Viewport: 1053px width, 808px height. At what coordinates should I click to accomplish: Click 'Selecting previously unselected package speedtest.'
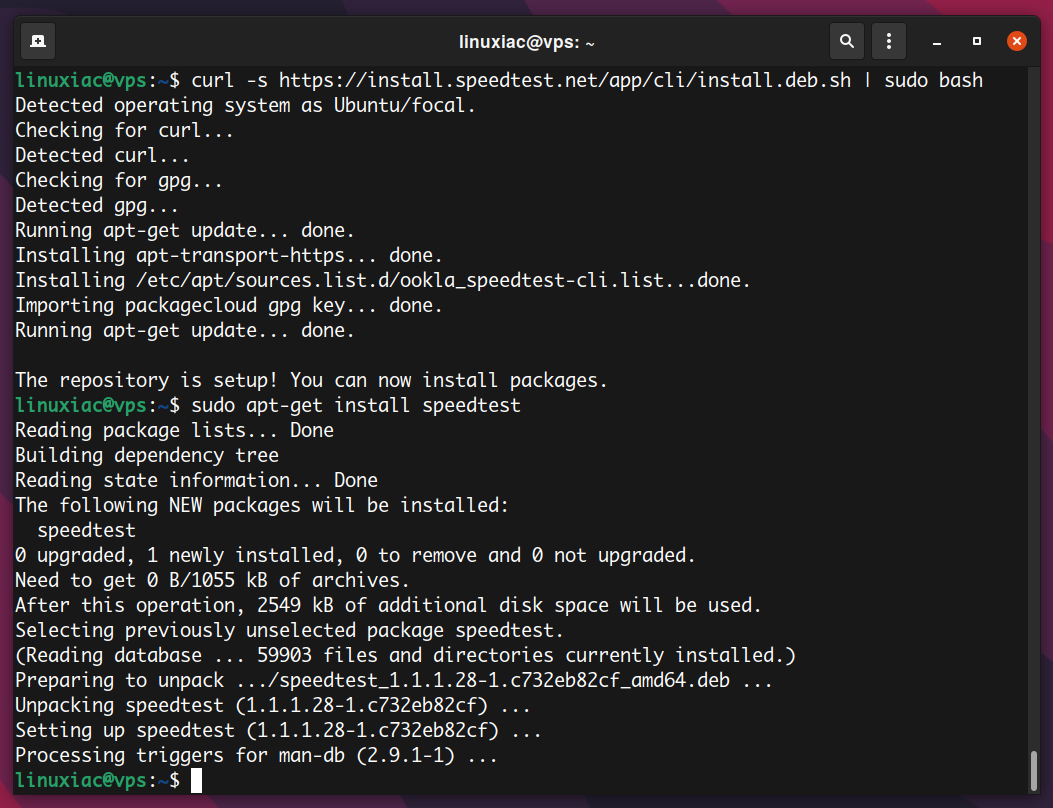289,631
